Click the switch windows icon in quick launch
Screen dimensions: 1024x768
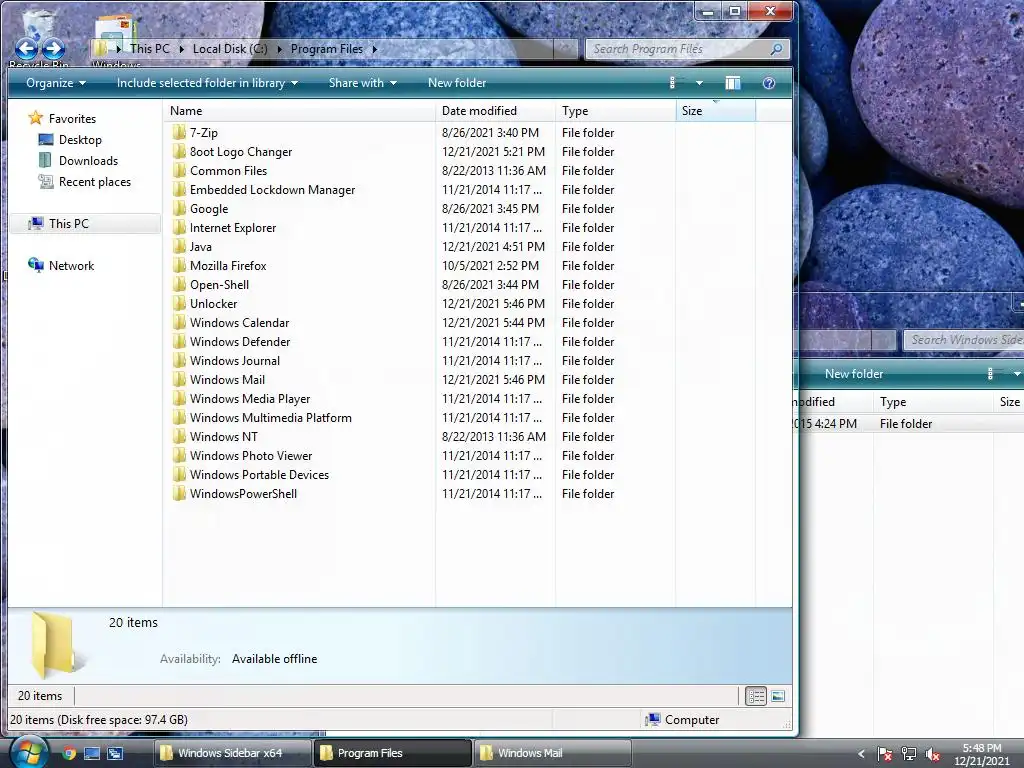[115, 753]
